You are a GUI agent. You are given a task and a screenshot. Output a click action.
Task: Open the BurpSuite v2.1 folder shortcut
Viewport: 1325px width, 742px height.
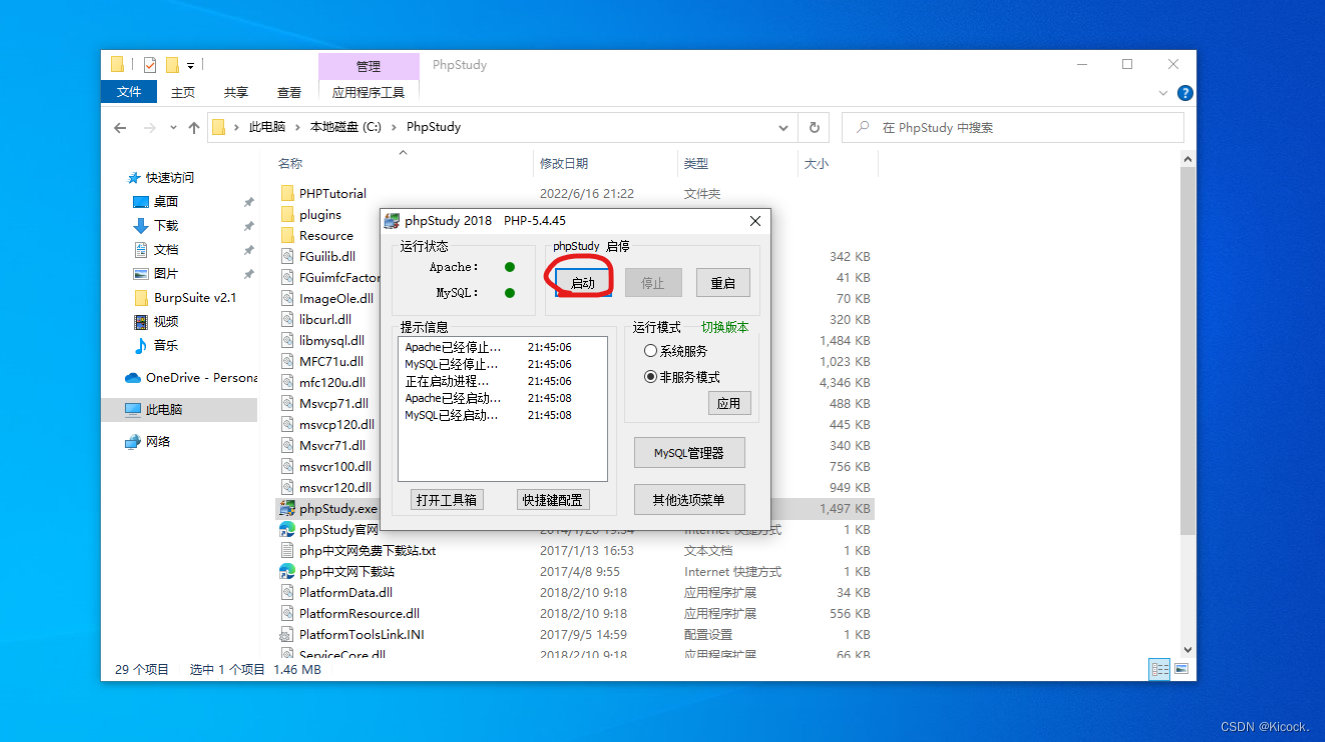coord(185,298)
